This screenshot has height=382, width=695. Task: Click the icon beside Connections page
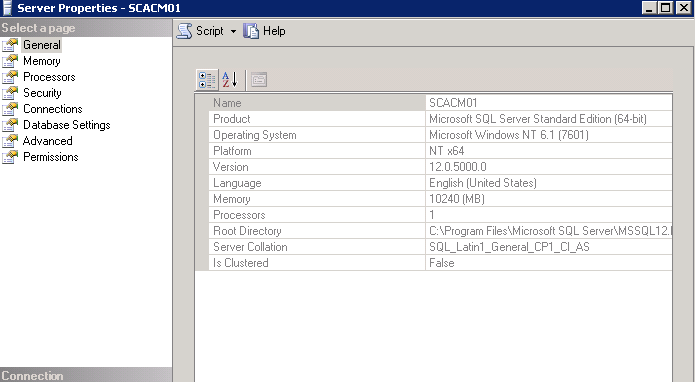tap(10, 109)
